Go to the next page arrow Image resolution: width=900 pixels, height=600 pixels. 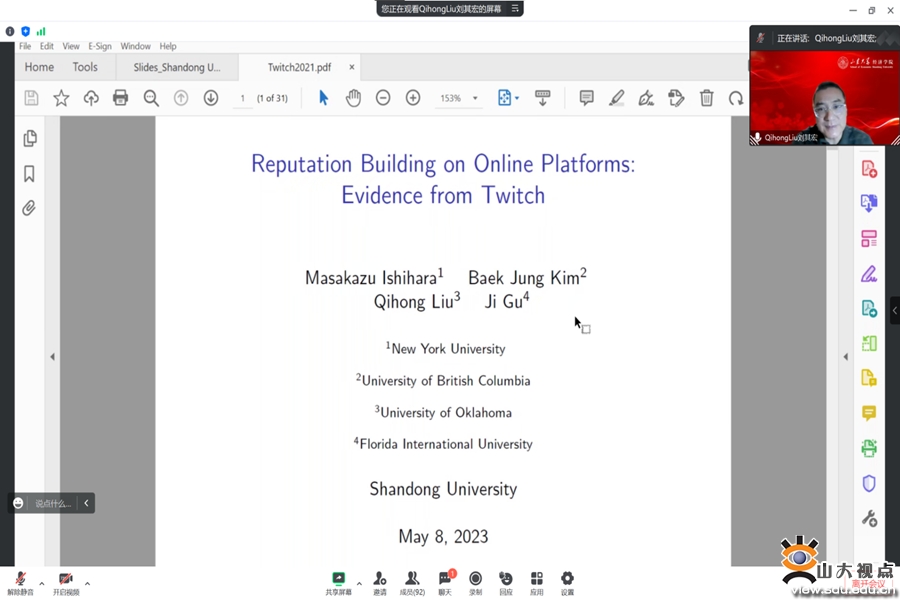211,98
